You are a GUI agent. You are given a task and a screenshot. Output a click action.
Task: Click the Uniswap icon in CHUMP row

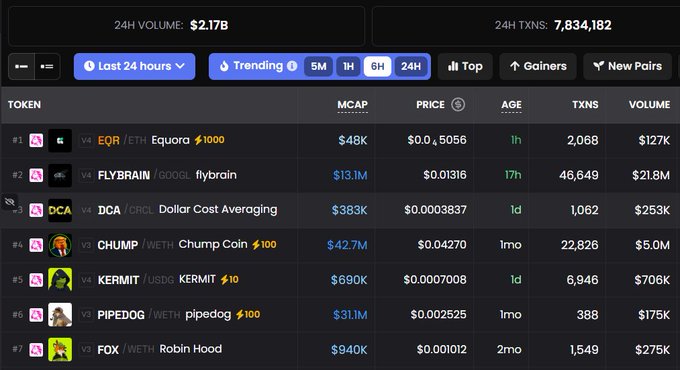(x=36, y=245)
